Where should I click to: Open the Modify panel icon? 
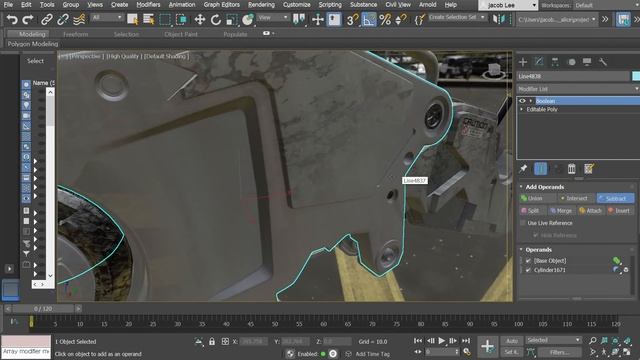[539, 62]
